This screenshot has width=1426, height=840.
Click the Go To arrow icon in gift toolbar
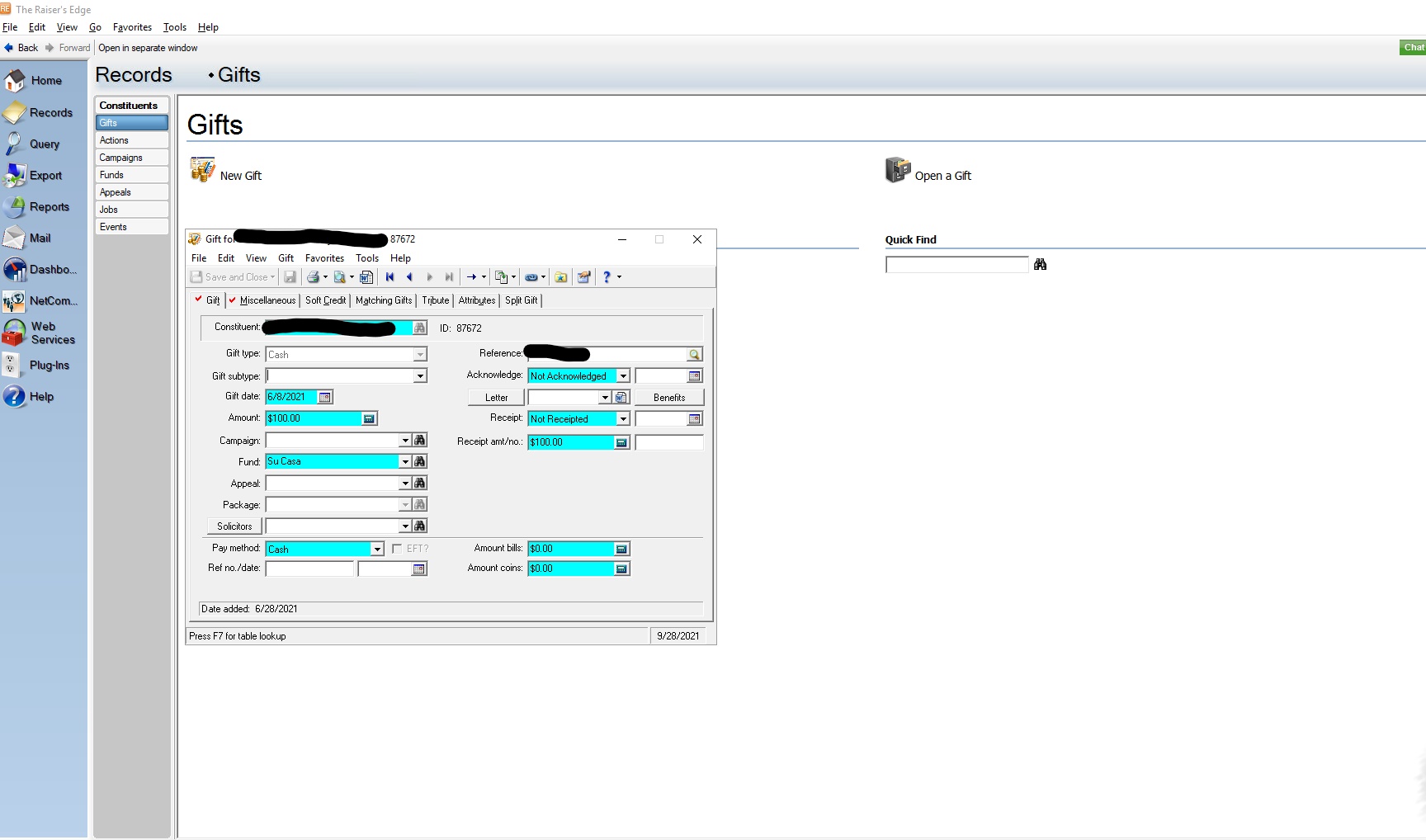coord(471,277)
